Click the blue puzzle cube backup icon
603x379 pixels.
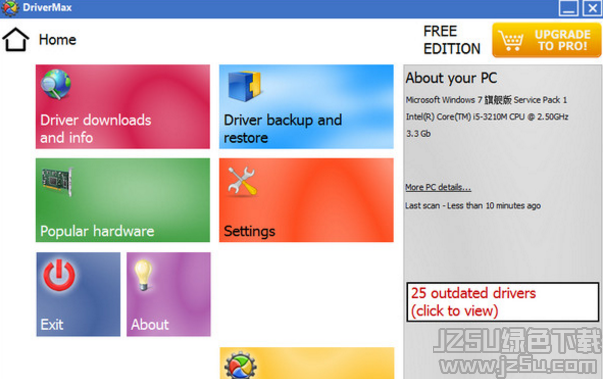(x=245, y=86)
